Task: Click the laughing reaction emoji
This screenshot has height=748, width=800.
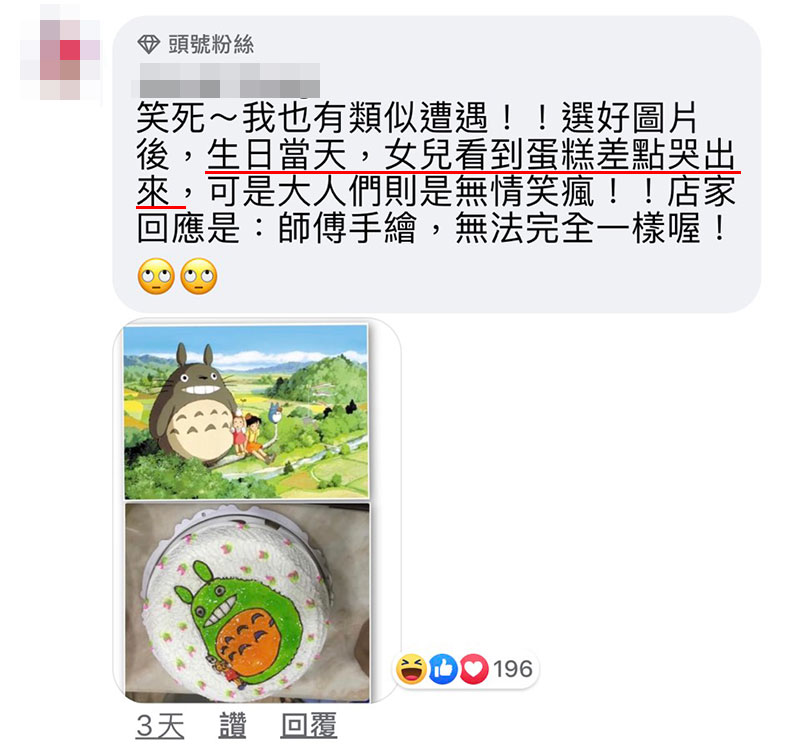Action: 411,668
